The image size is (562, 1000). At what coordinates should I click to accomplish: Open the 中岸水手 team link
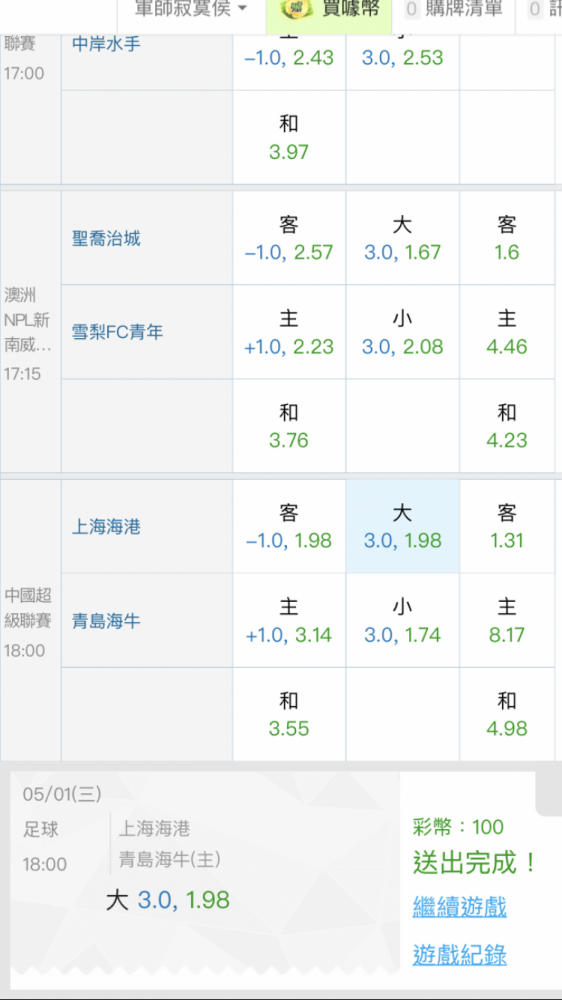pyautogui.click(x=106, y=45)
